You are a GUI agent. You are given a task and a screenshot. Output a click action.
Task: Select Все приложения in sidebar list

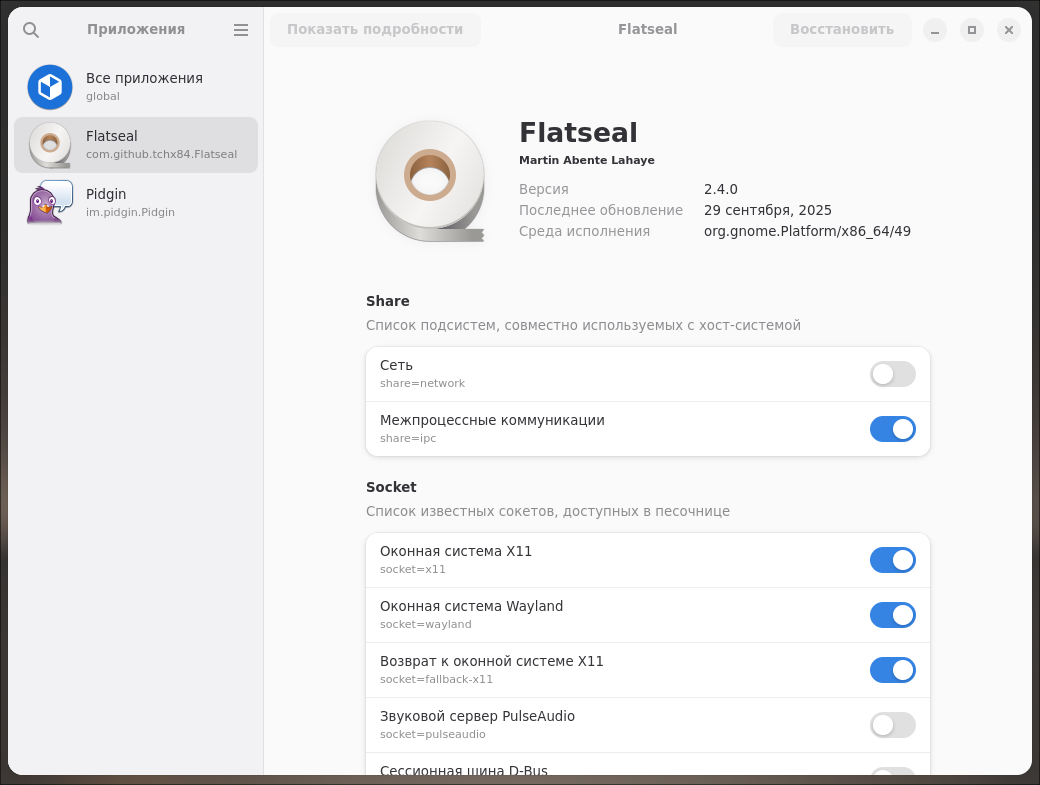click(x=144, y=87)
